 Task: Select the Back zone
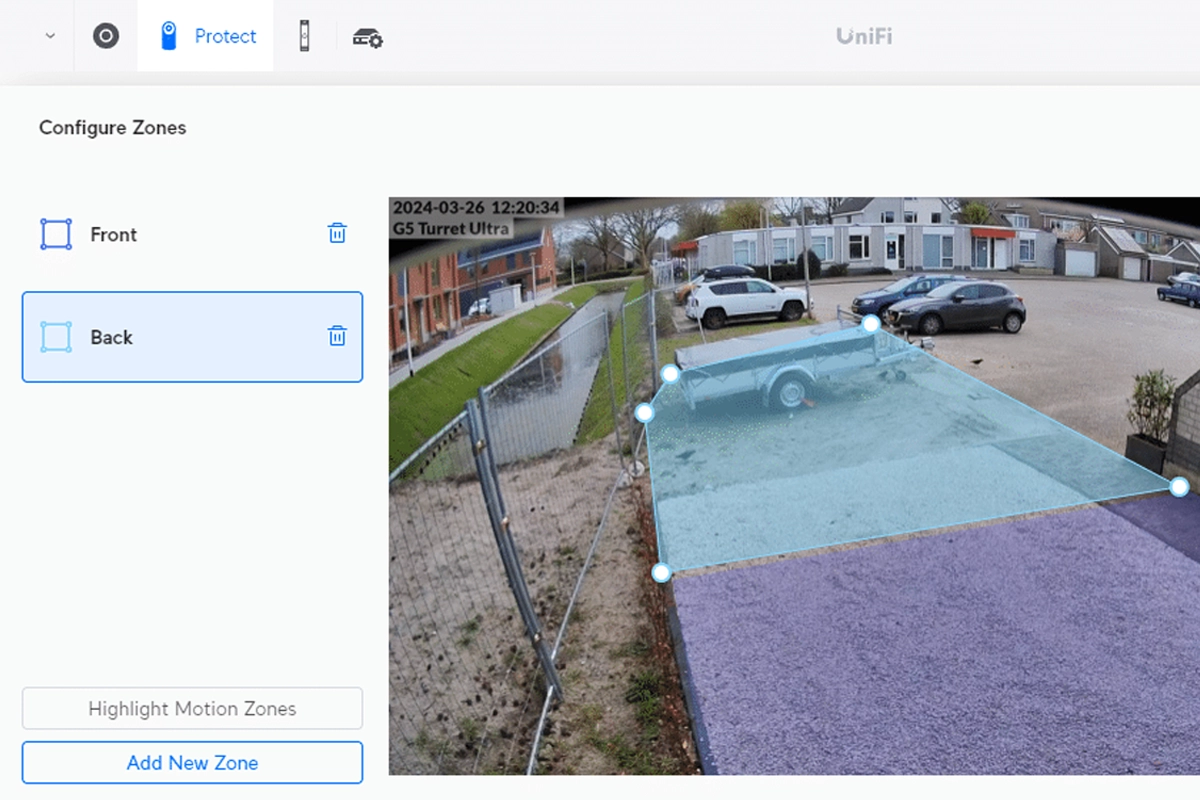[192, 337]
